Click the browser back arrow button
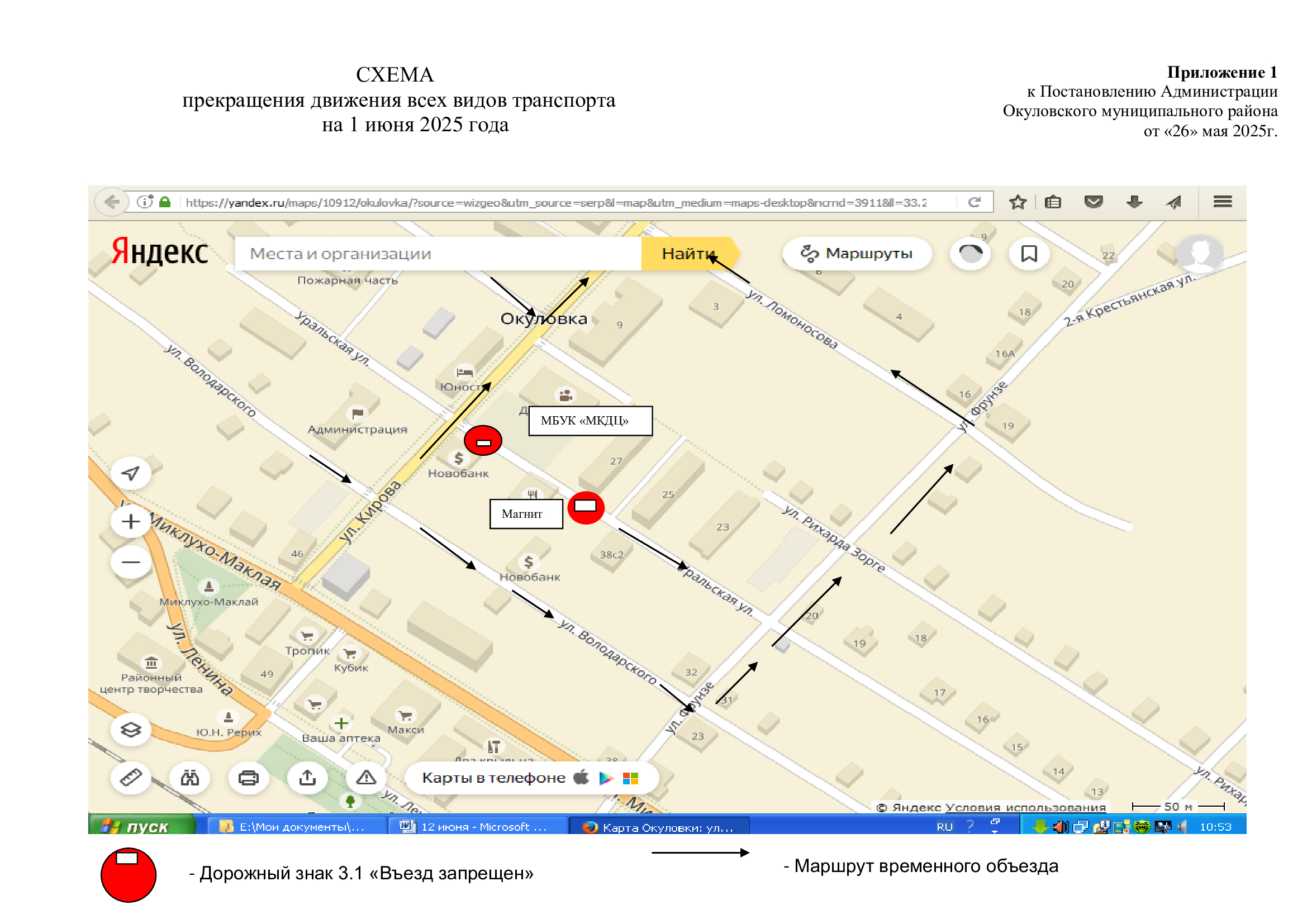The width and height of the screenshot is (1307, 924). [112, 202]
